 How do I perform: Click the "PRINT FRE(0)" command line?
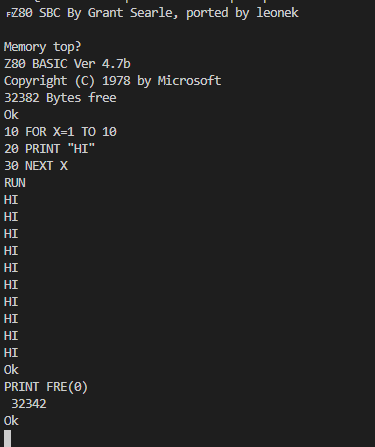tap(46, 387)
